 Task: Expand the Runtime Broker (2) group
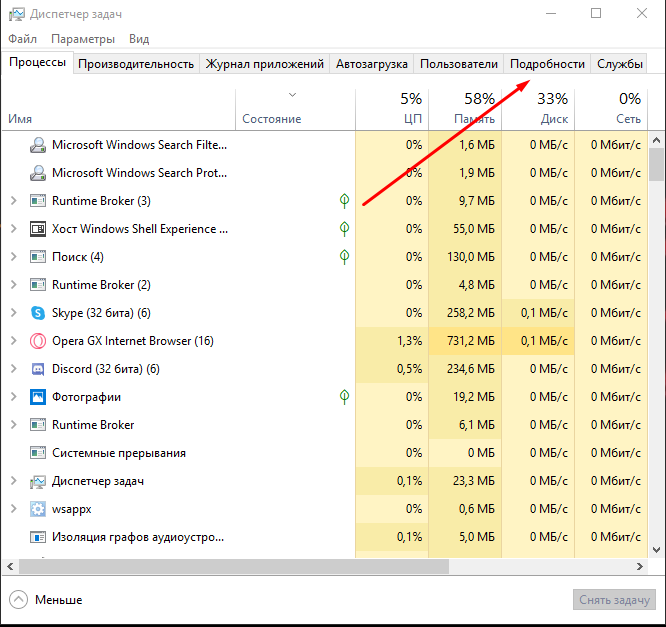tap(14, 285)
